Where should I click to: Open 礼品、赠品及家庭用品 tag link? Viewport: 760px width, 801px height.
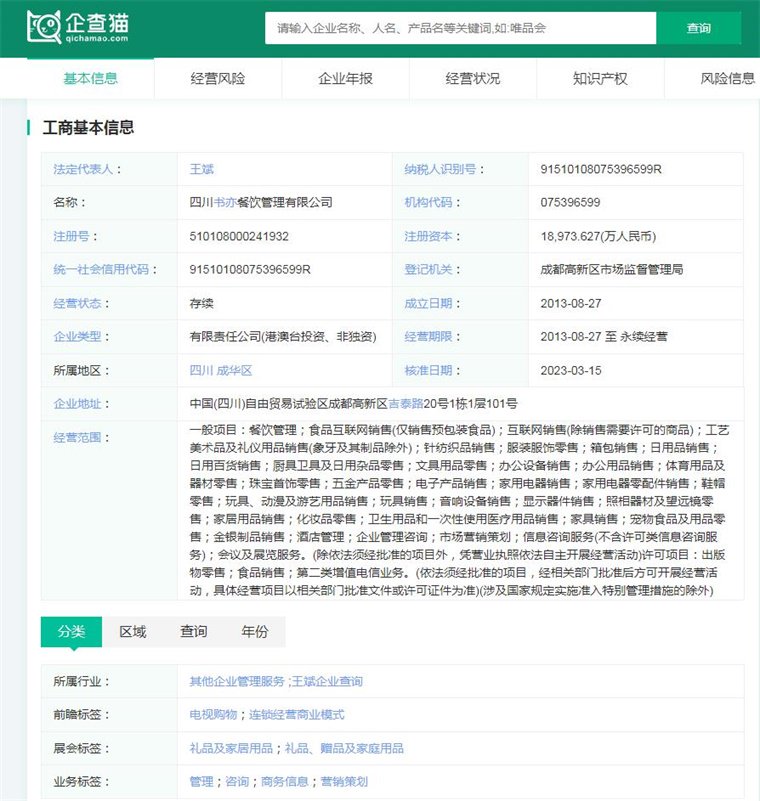(x=344, y=748)
